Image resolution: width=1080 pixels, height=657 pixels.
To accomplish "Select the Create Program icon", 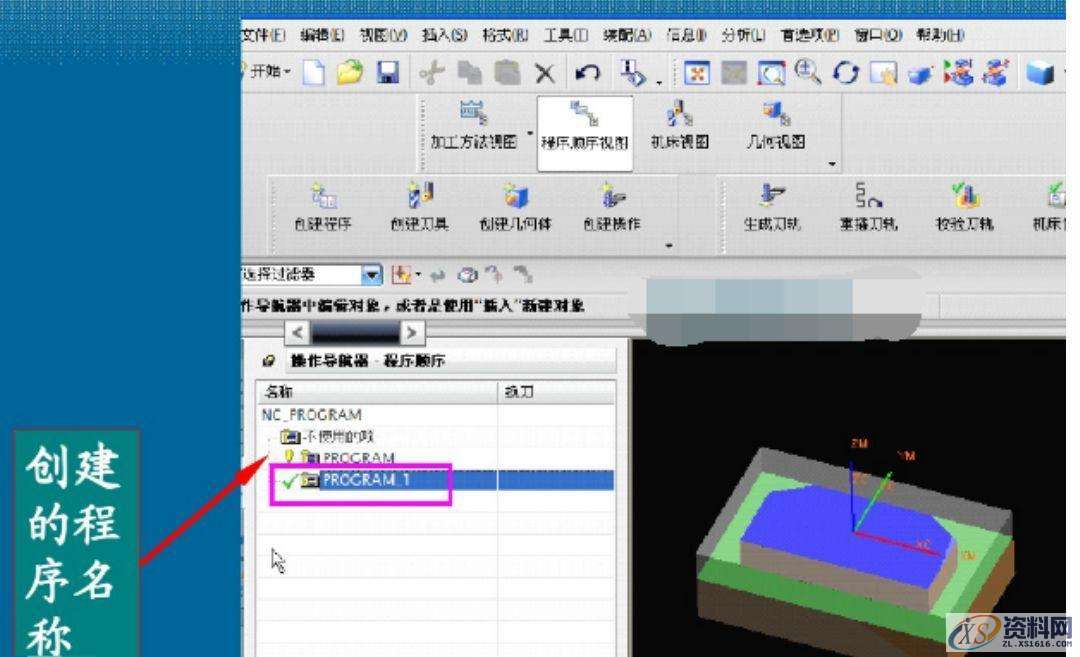I will point(322,198).
